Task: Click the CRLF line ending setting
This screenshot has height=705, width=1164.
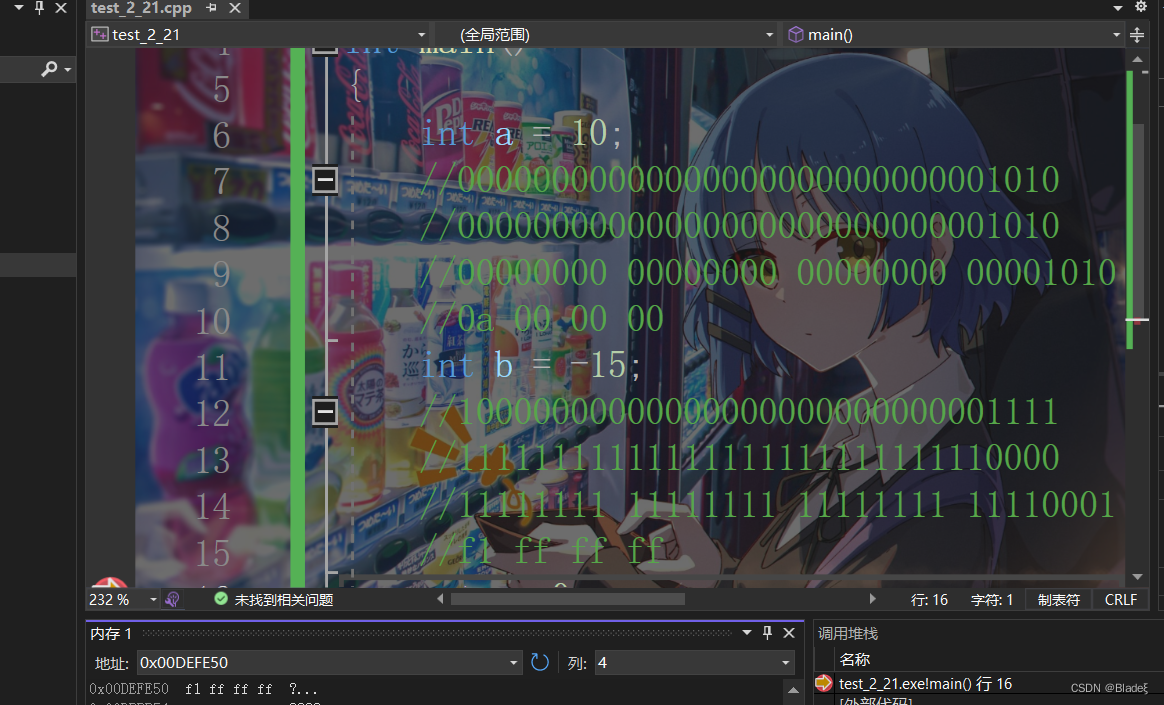Action: tap(1121, 600)
